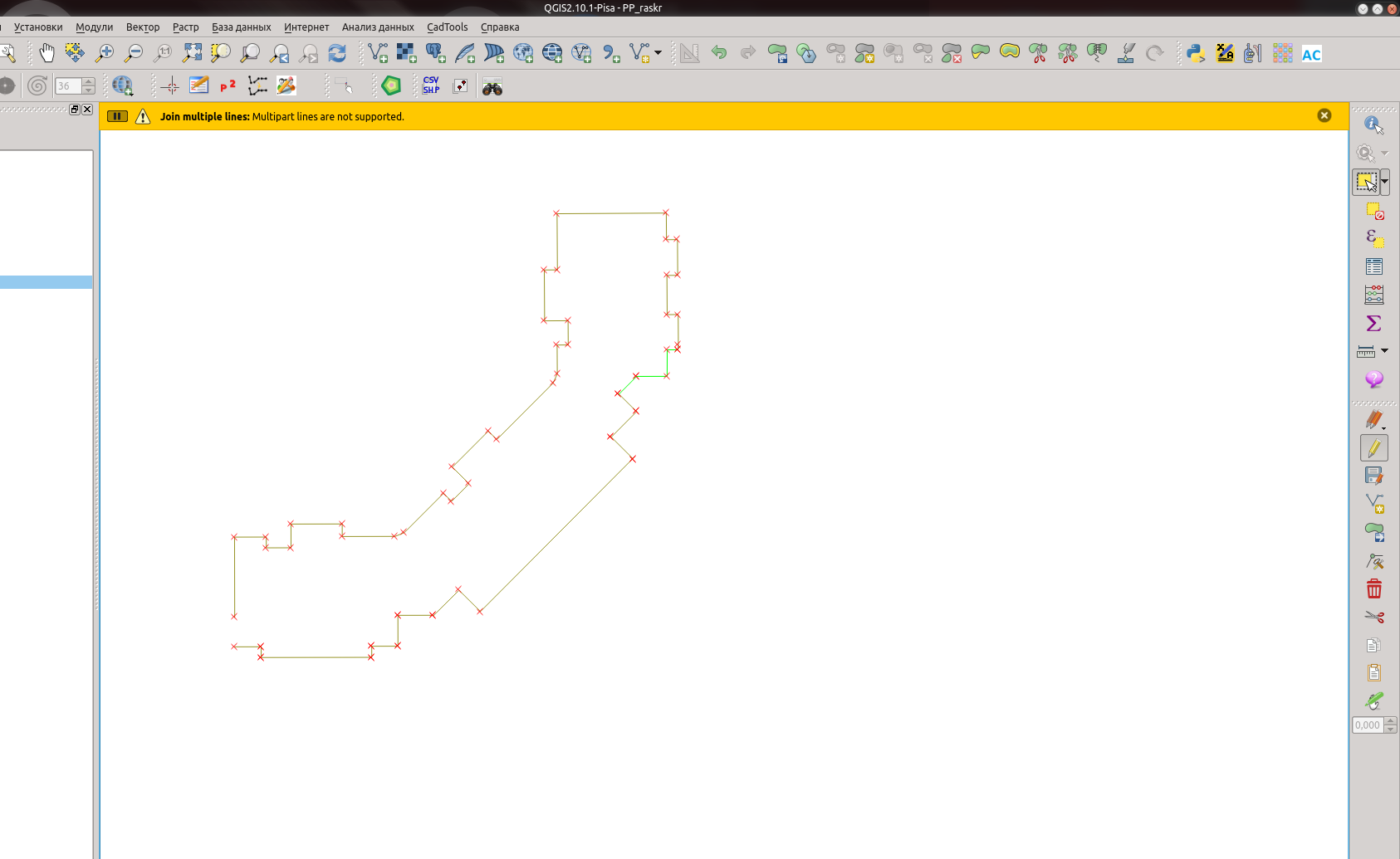Click the CSV SHP plugin icon
Screen dimensions: 1400x859
tap(431, 85)
